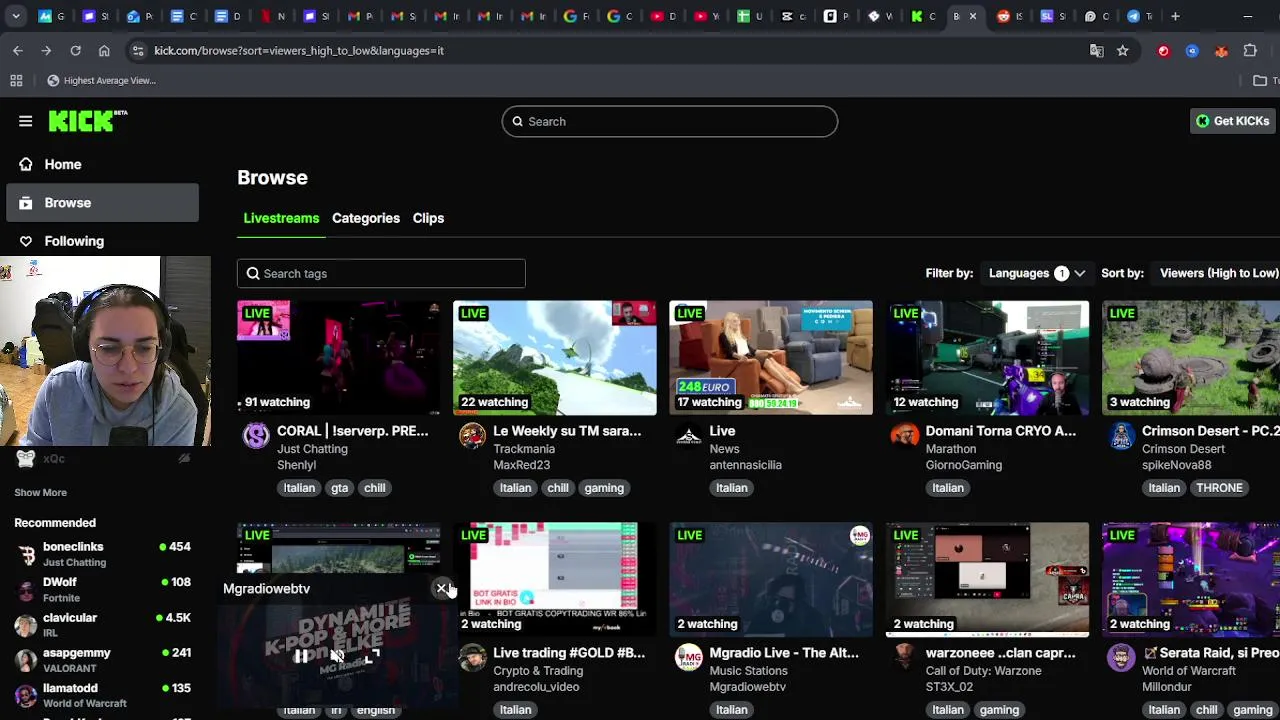Screen dimensions: 1280x720
Task: Bookmark the page with the star icon
Action: (1123, 50)
